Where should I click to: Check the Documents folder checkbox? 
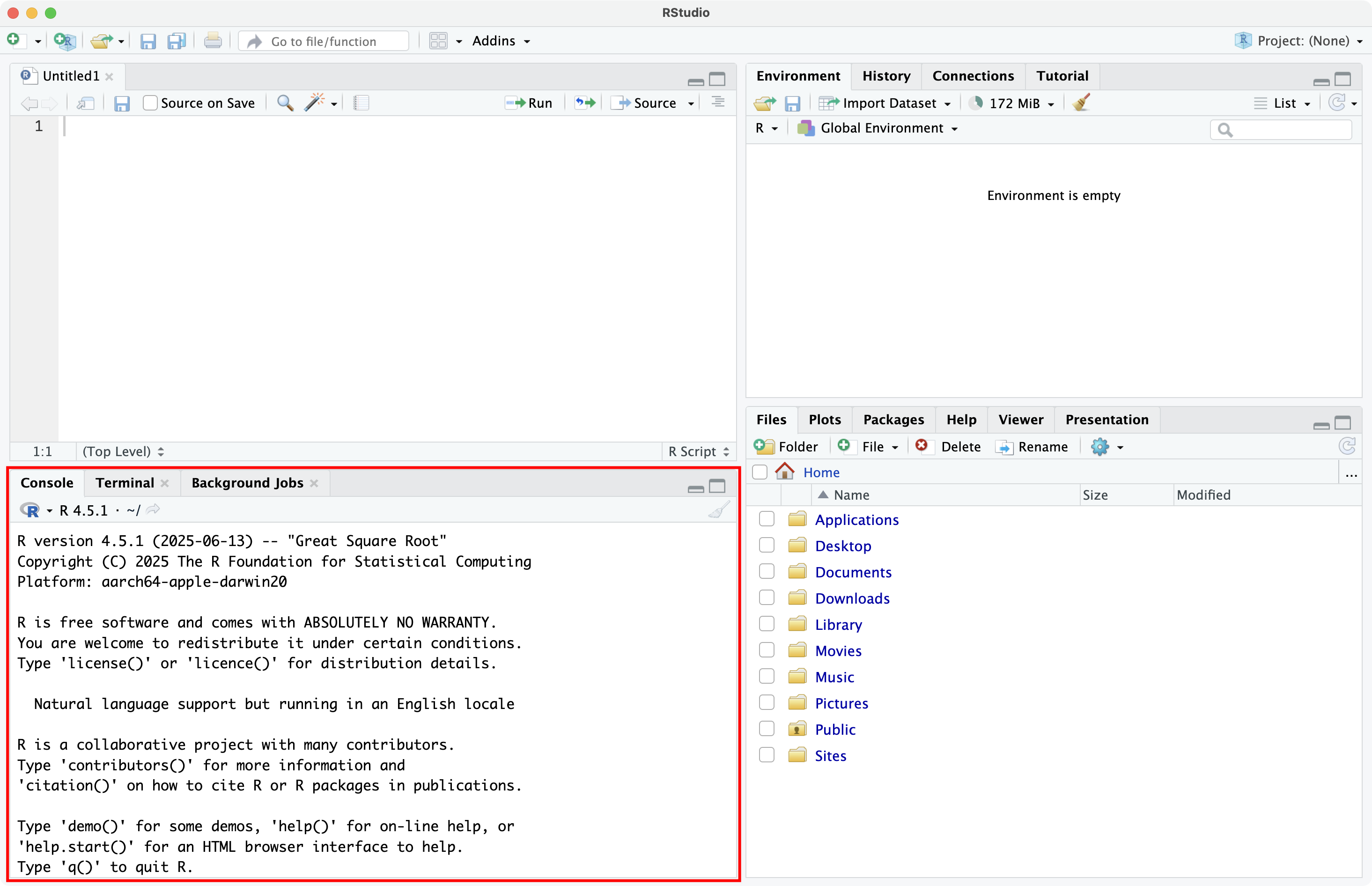coord(767,571)
